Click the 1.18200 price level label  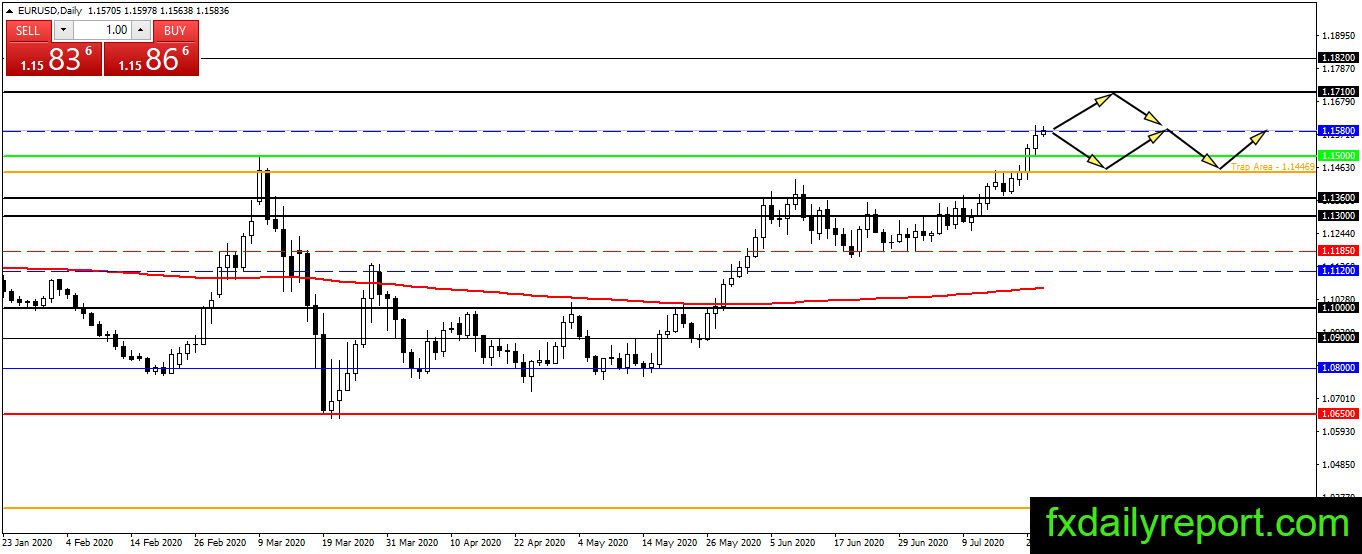(x=1338, y=59)
